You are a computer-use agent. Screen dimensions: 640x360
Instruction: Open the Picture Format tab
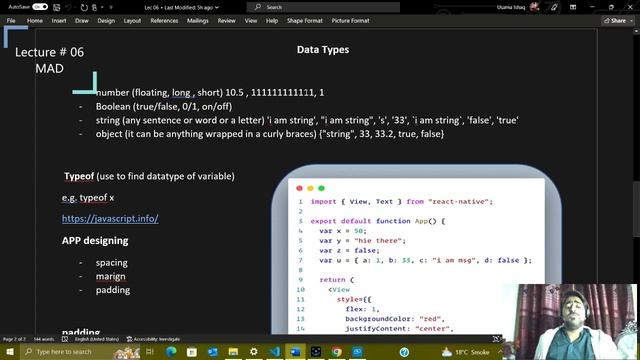(350, 20)
